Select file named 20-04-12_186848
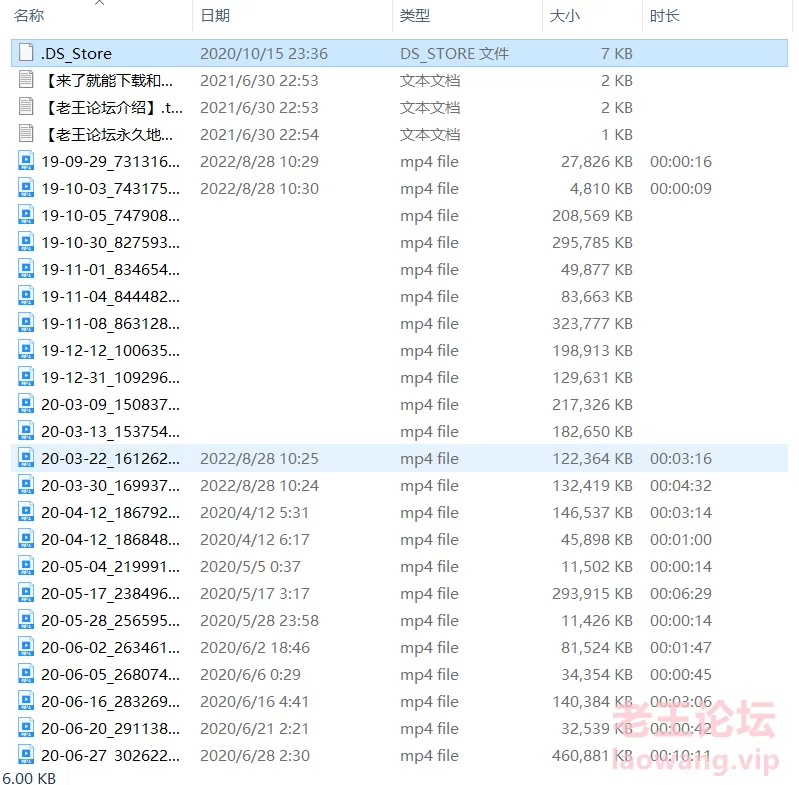 point(110,539)
